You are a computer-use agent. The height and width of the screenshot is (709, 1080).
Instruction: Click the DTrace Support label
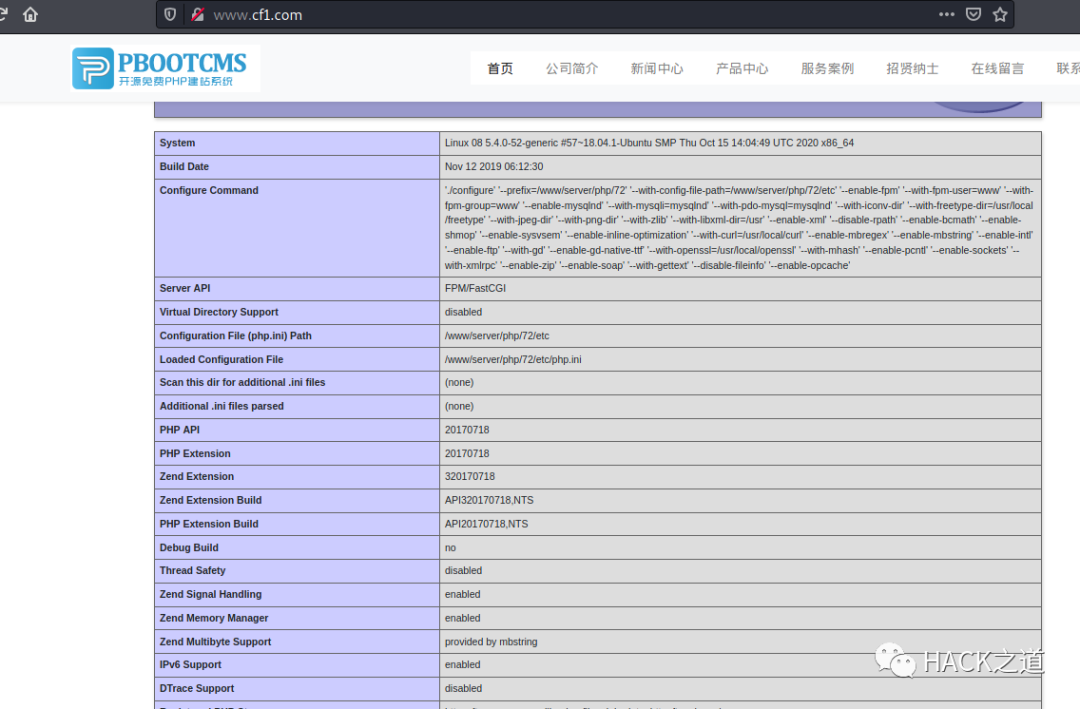pyautogui.click(x=196, y=688)
